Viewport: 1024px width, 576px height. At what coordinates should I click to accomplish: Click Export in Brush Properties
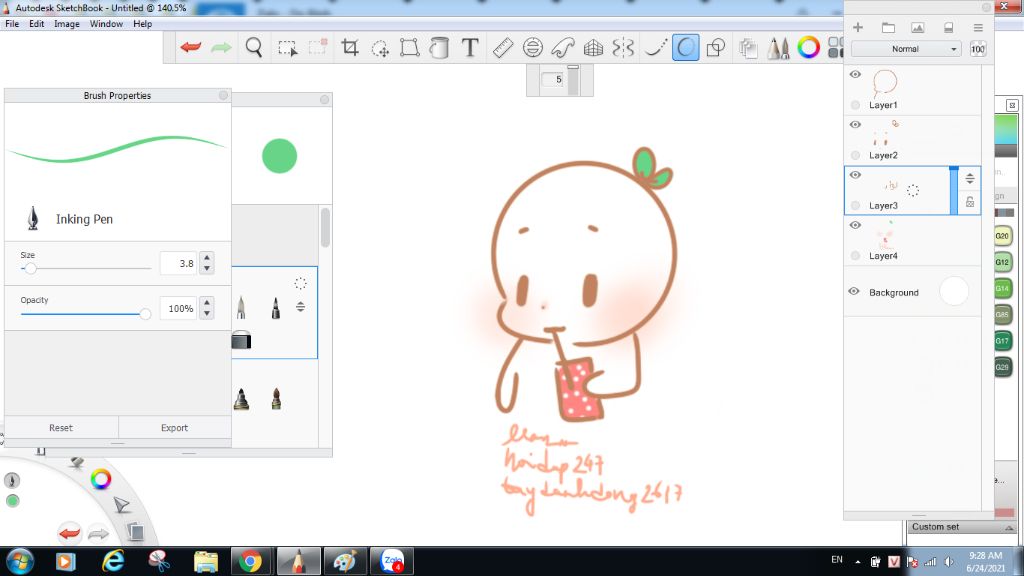click(x=174, y=428)
